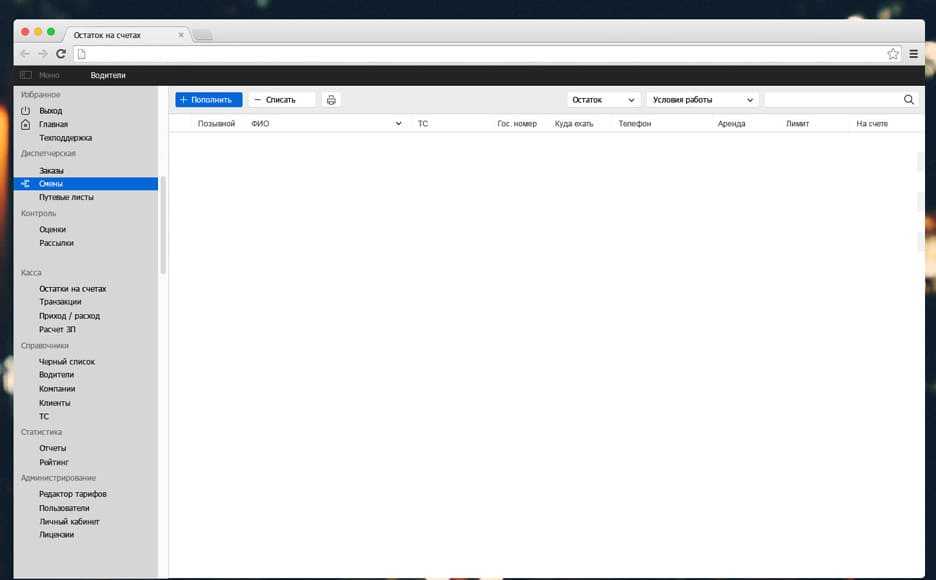Open the browser hamburger menu
The height and width of the screenshot is (580, 936).
tap(914, 54)
